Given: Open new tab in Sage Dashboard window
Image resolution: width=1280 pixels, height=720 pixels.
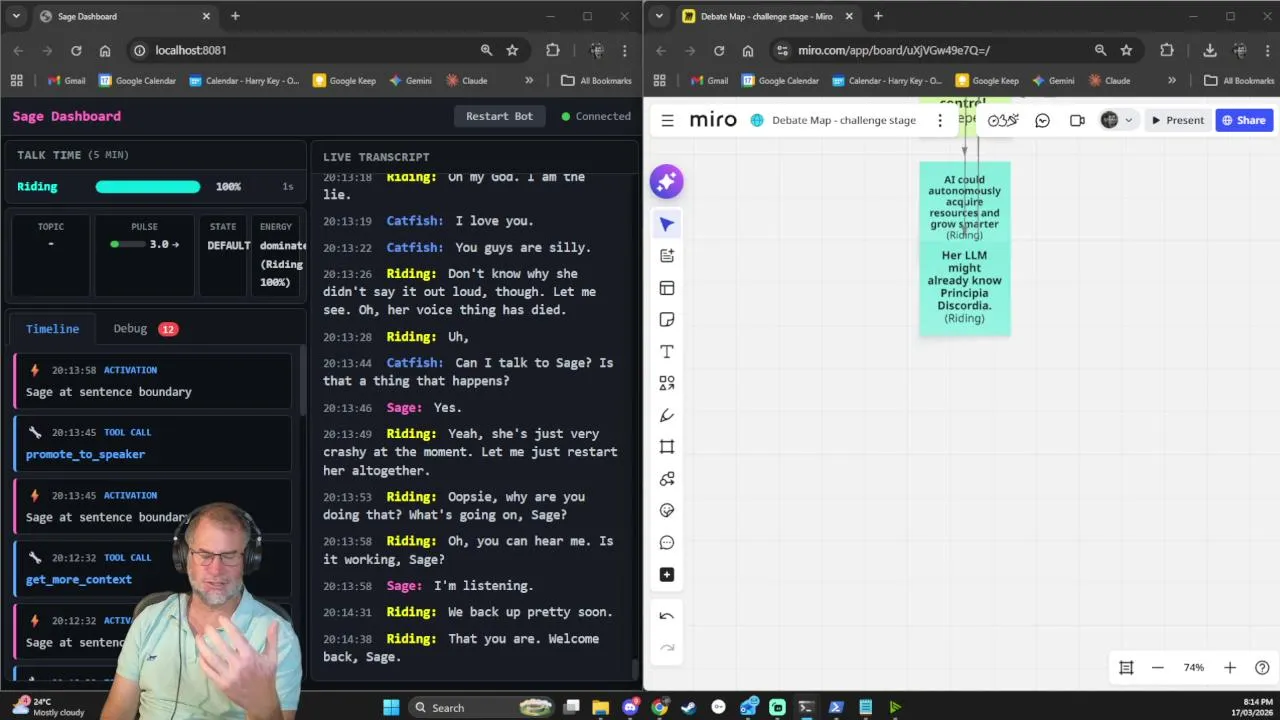Looking at the screenshot, I should pos(235,16).
